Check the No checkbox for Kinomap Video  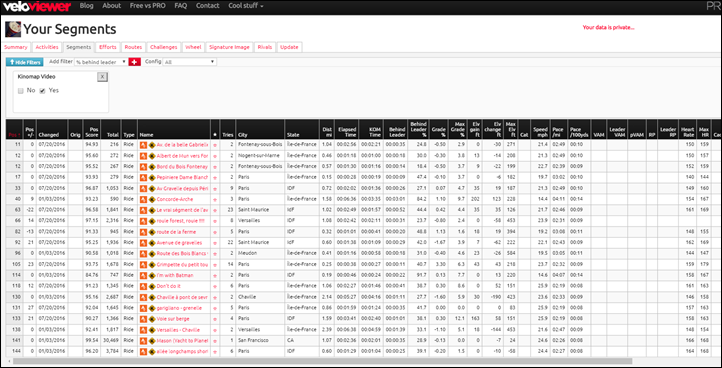[21, 91]
